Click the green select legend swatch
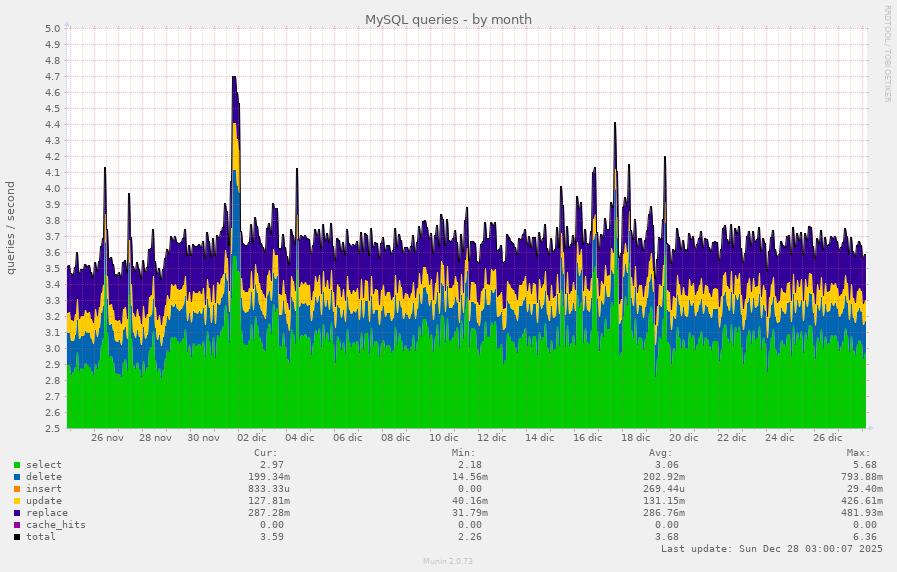897x572 pixels. (17, 465)
